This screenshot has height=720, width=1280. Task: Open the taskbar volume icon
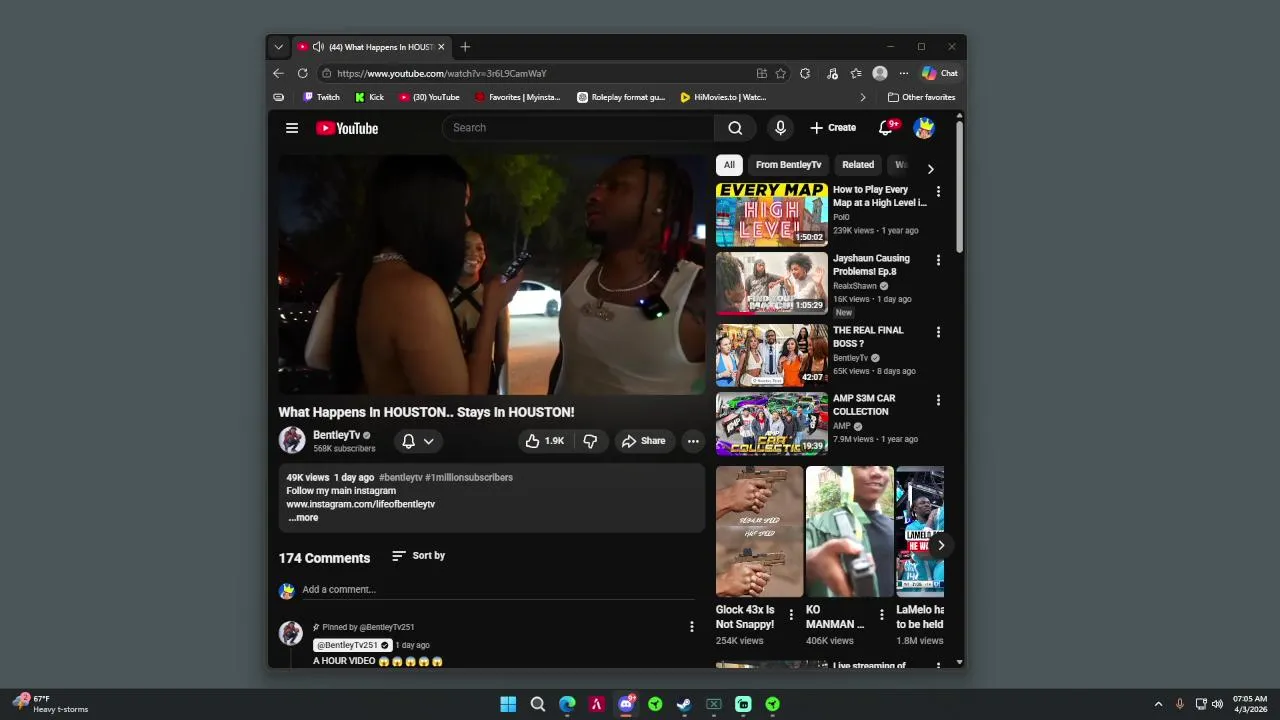(1217, 704)
